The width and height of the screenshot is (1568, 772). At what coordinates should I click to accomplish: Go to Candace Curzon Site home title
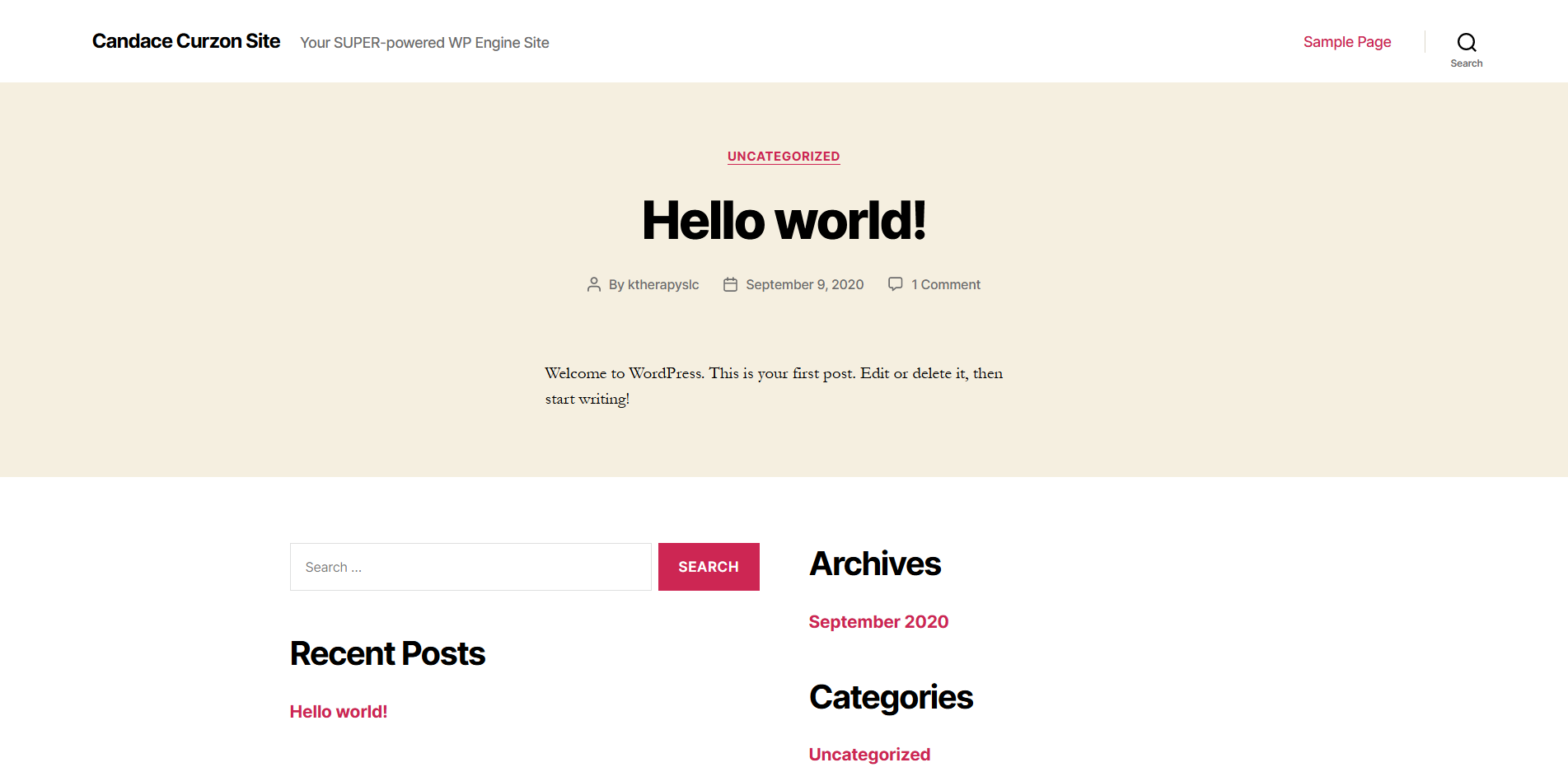point(186,41)
